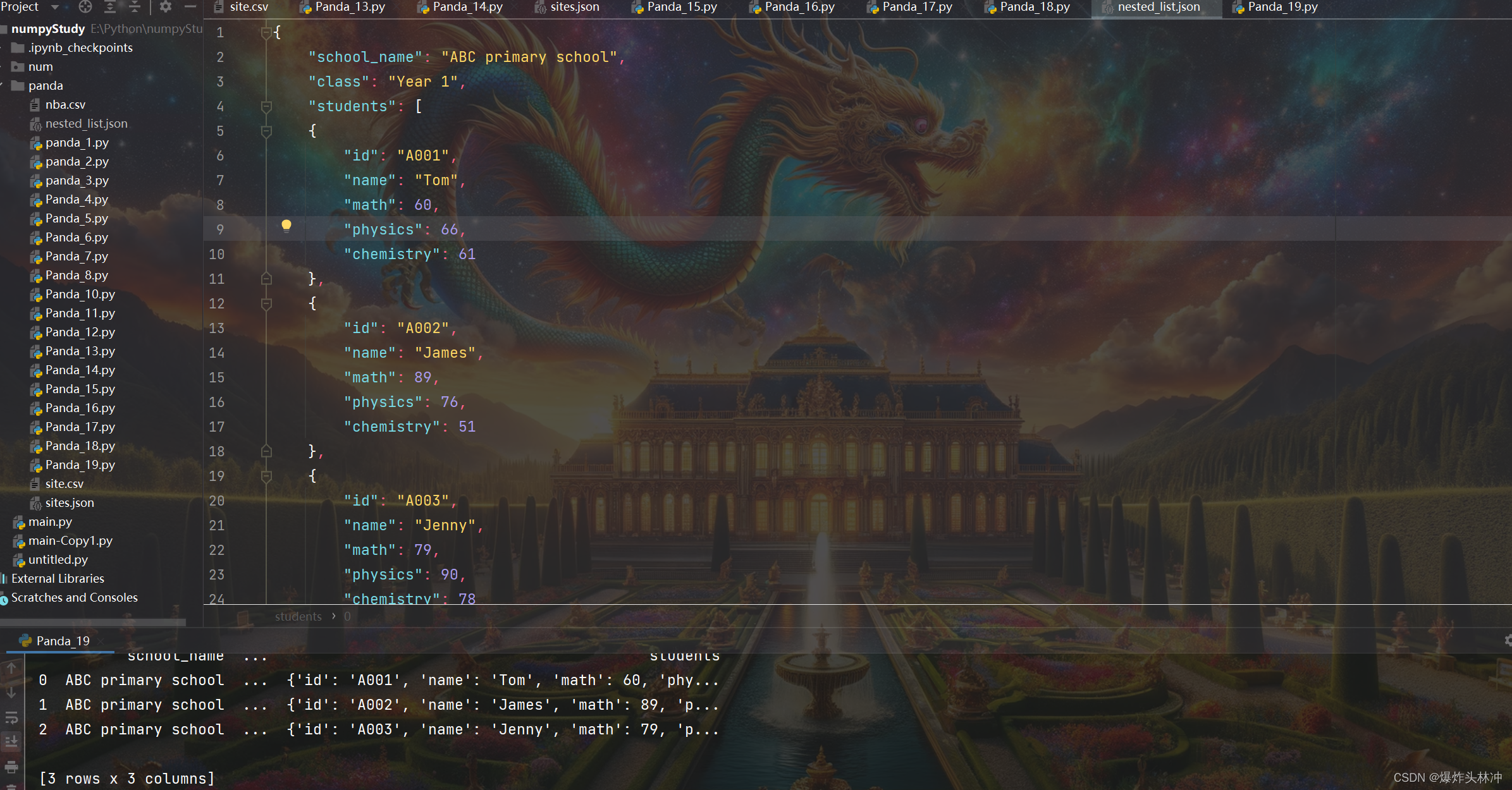Open Panda_12.py in project tree
1512x790 pixels.
(80, 332)
